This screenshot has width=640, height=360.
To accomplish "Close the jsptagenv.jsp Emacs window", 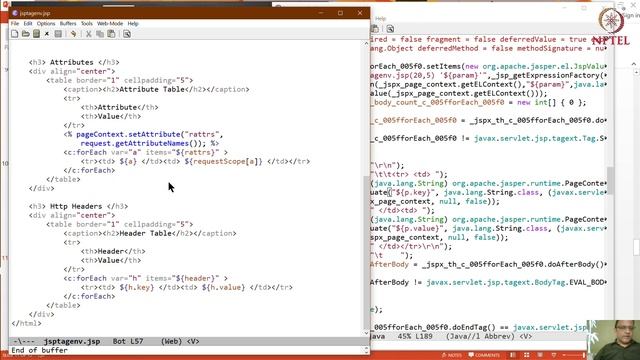I will point(360,13).
